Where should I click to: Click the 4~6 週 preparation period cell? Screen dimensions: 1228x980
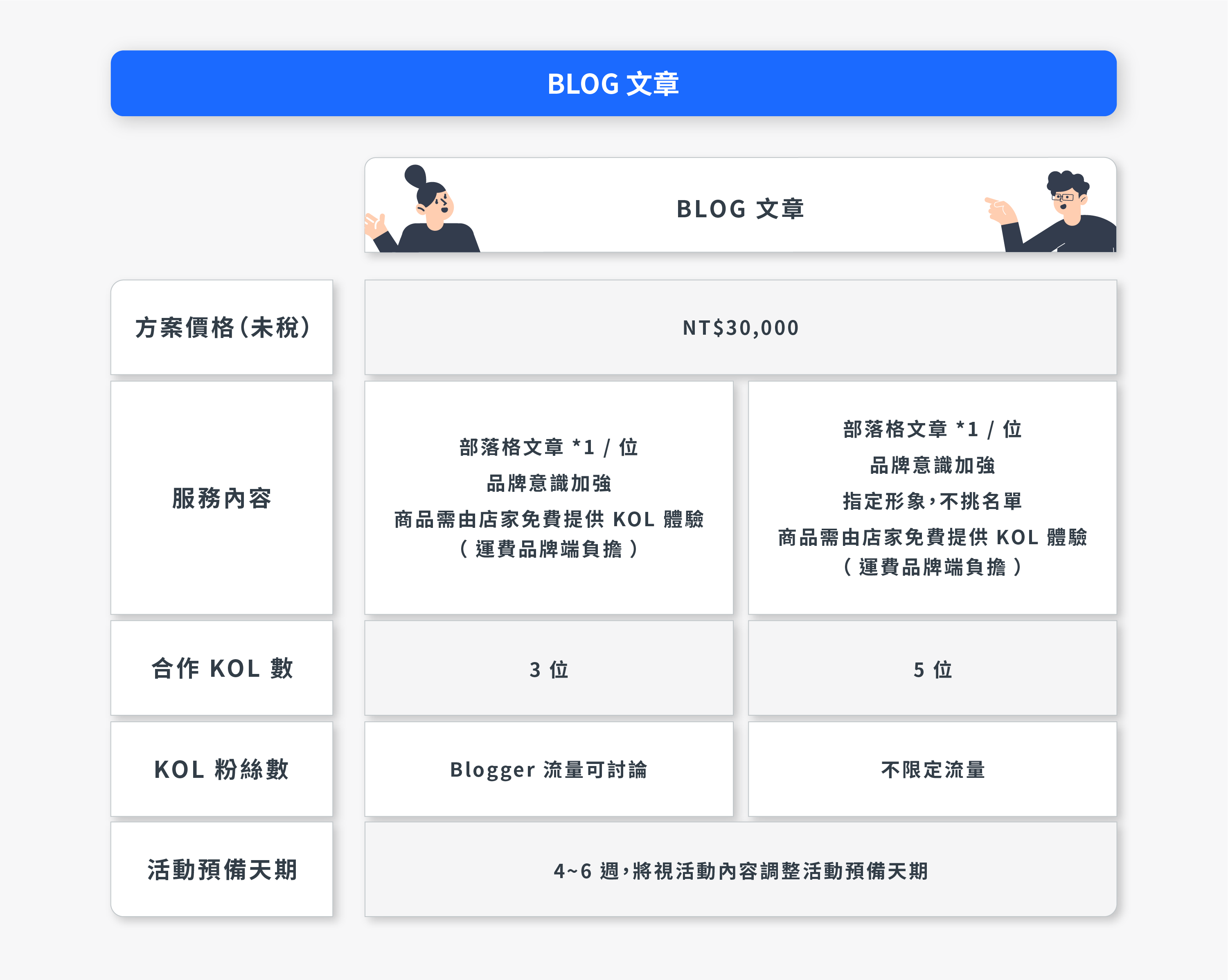[x=741, y=871]
